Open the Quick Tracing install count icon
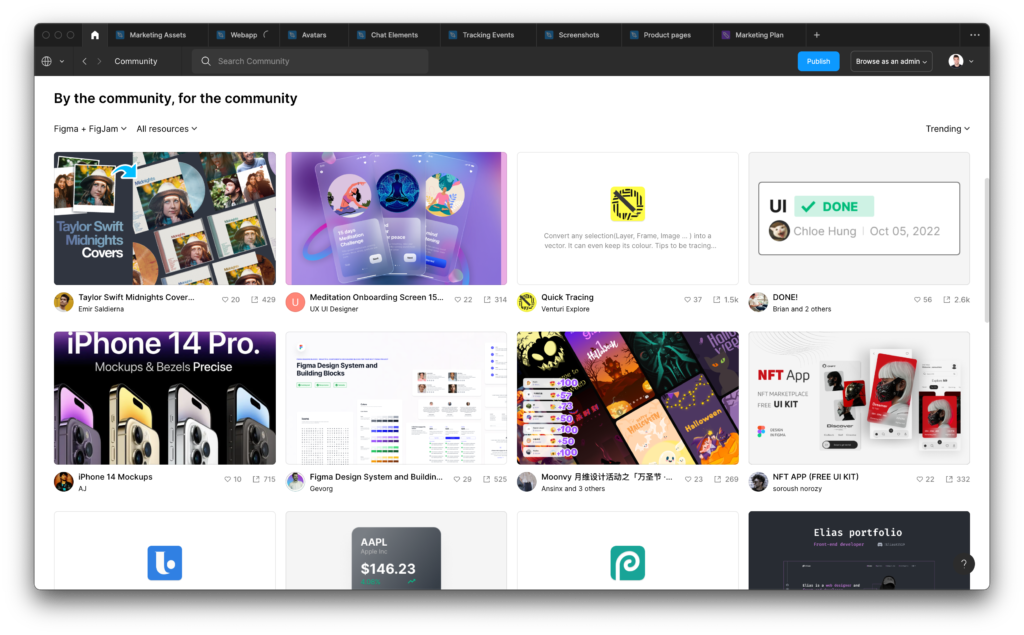Viewport: 1024px width, 635px height. click(x=716, y=300)
